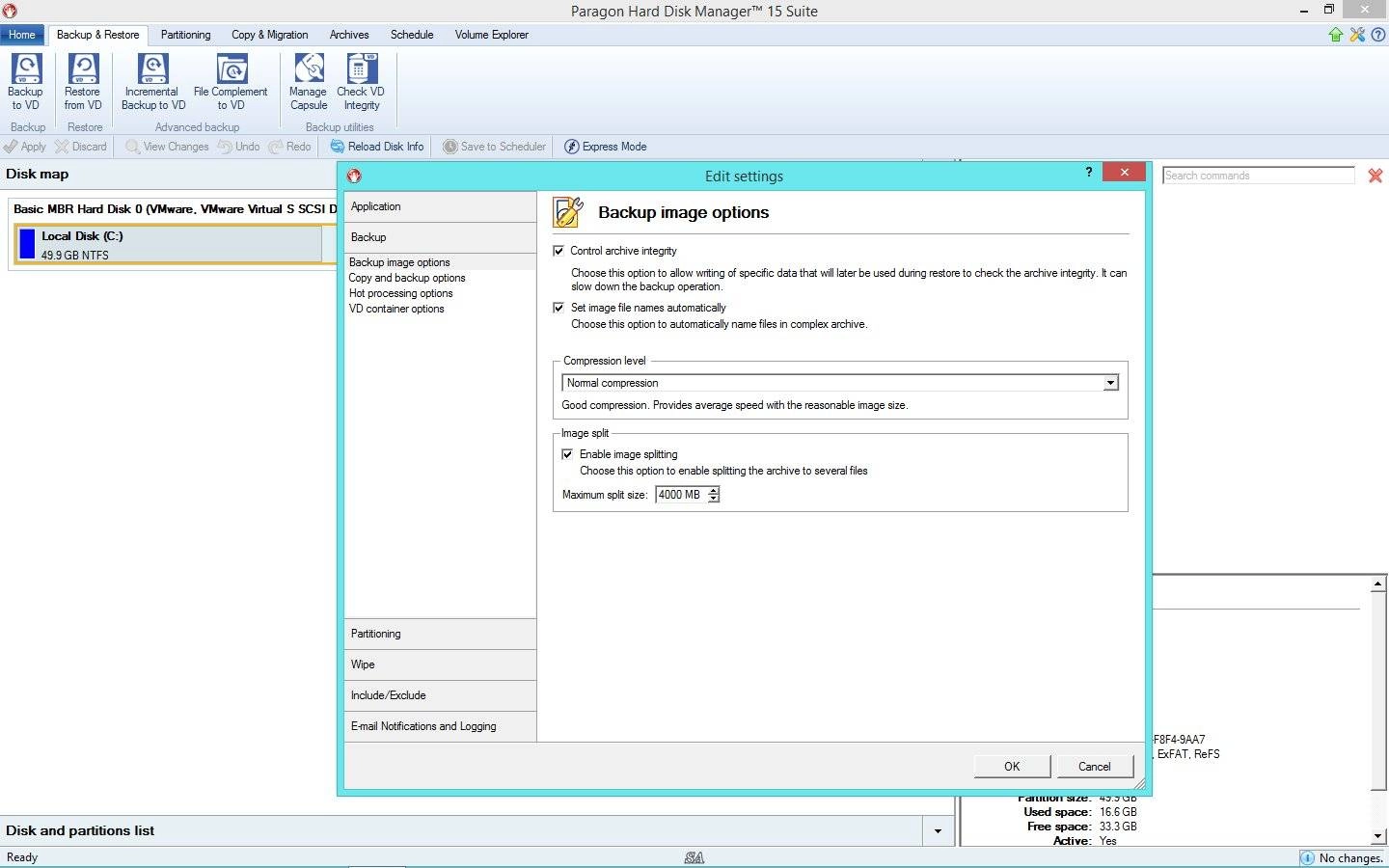1389x868 pixels.
Task: Open Volume Explorer tab
Action: (x=491, y=35)
